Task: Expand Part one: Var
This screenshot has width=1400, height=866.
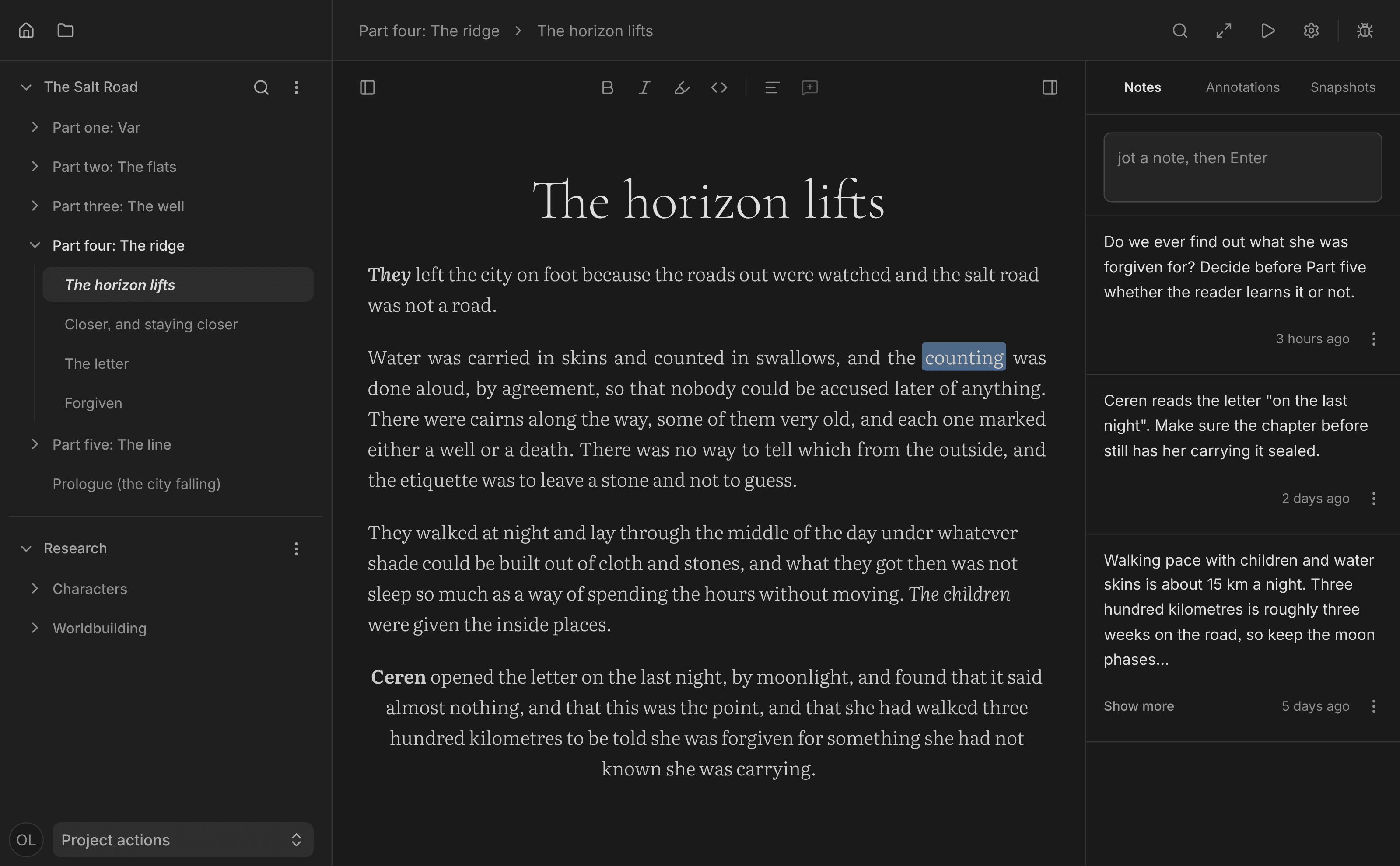Action: click(x=35, y=127)
